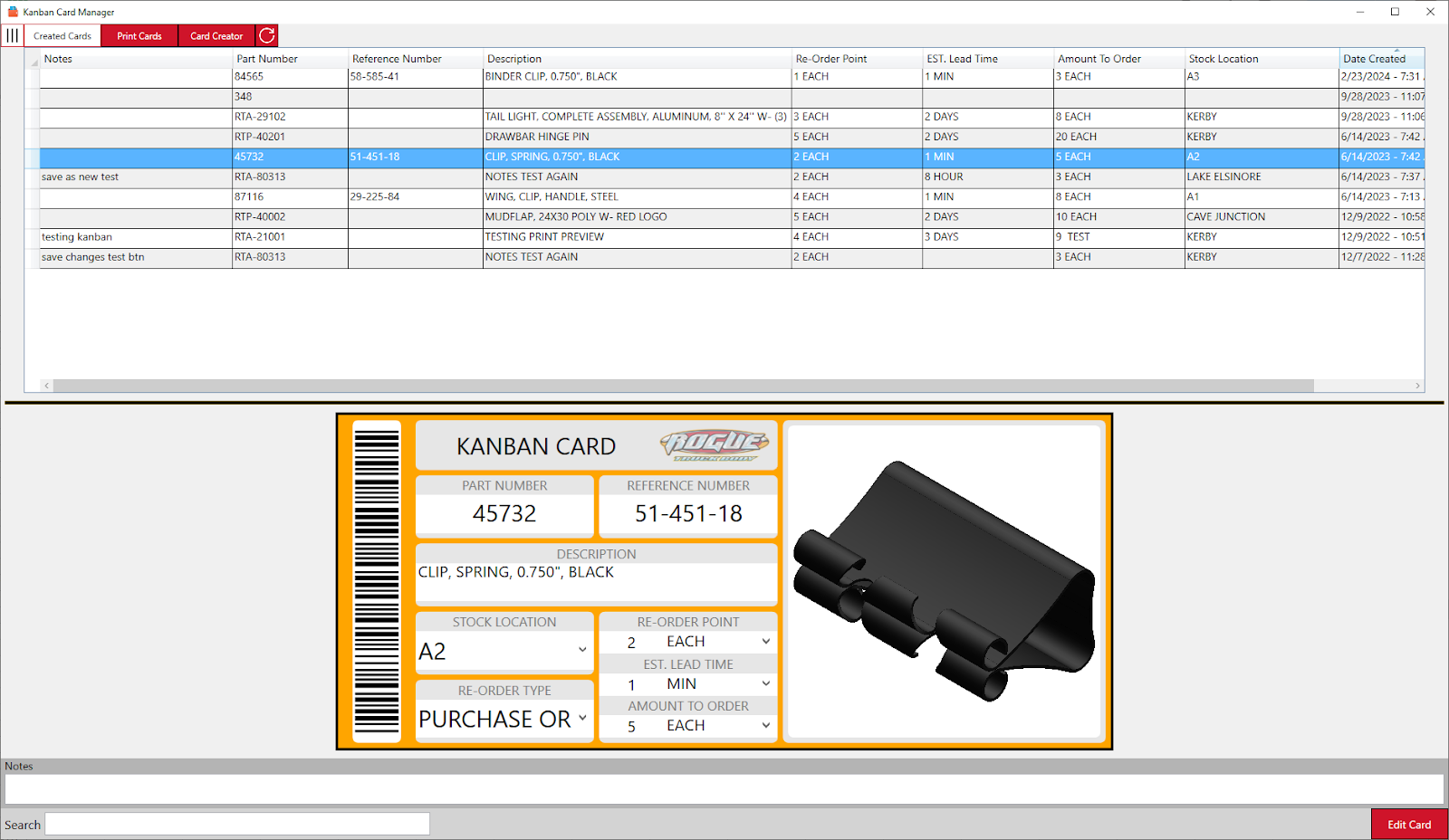
Task: Switch to the Created Cards tab
Action: [62, 36]
